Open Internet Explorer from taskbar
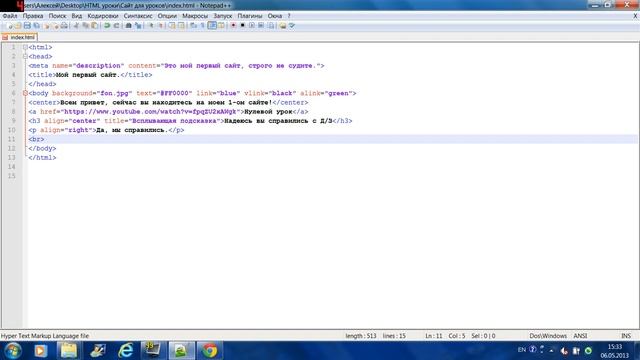This screenshot has height=360, width=640. pyautogui.click(x=125, y=351)
